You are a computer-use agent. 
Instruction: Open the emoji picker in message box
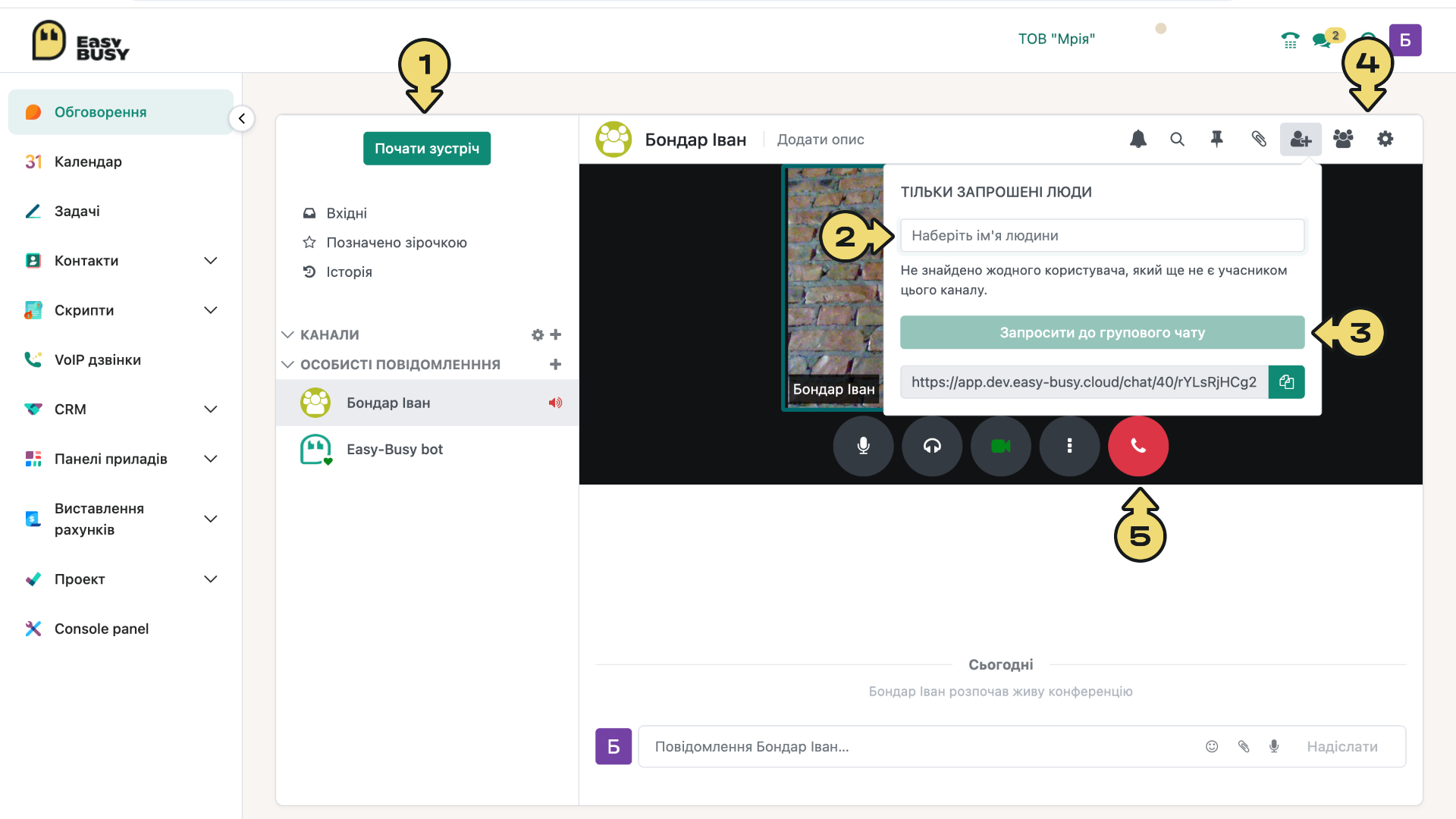[1212, 746]
